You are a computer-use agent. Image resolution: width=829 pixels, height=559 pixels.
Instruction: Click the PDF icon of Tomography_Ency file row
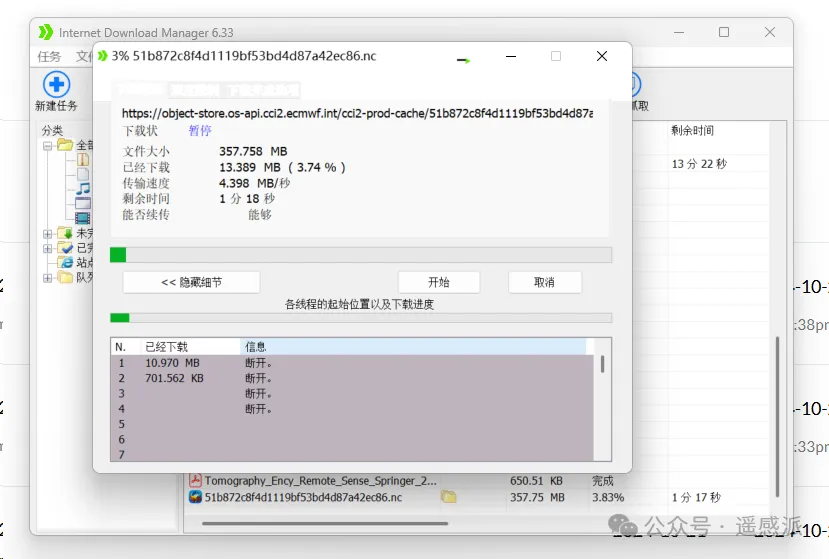[x=195, y=480]
